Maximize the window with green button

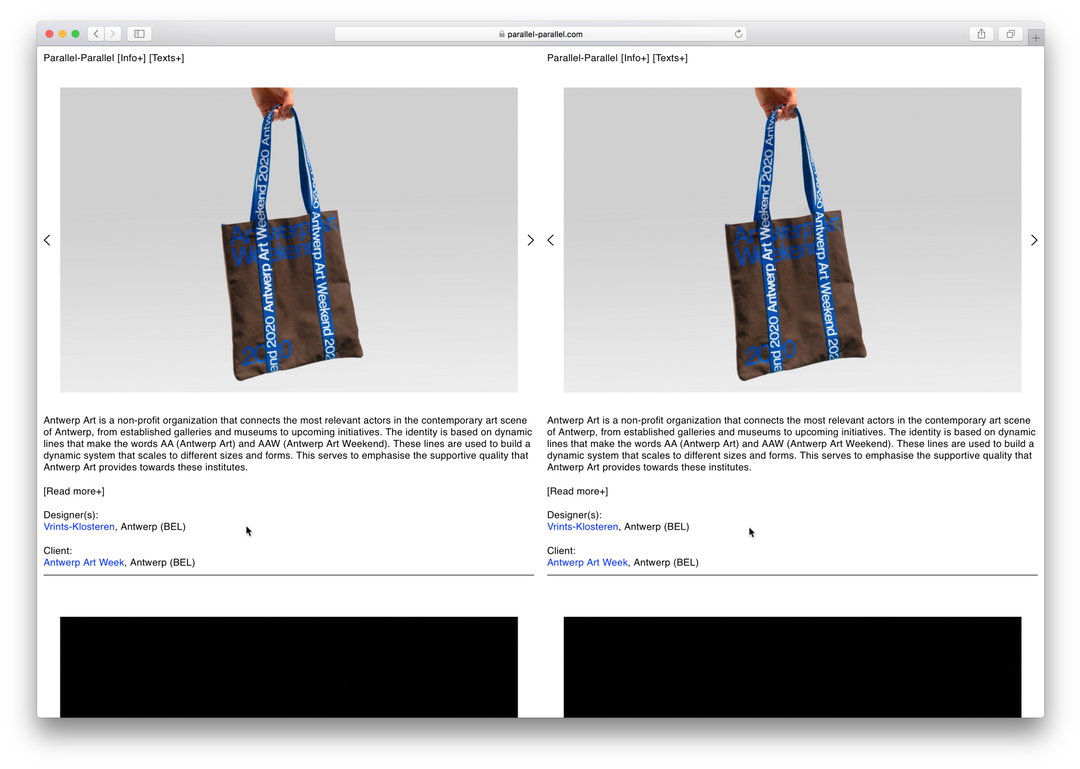coord(76,34)
